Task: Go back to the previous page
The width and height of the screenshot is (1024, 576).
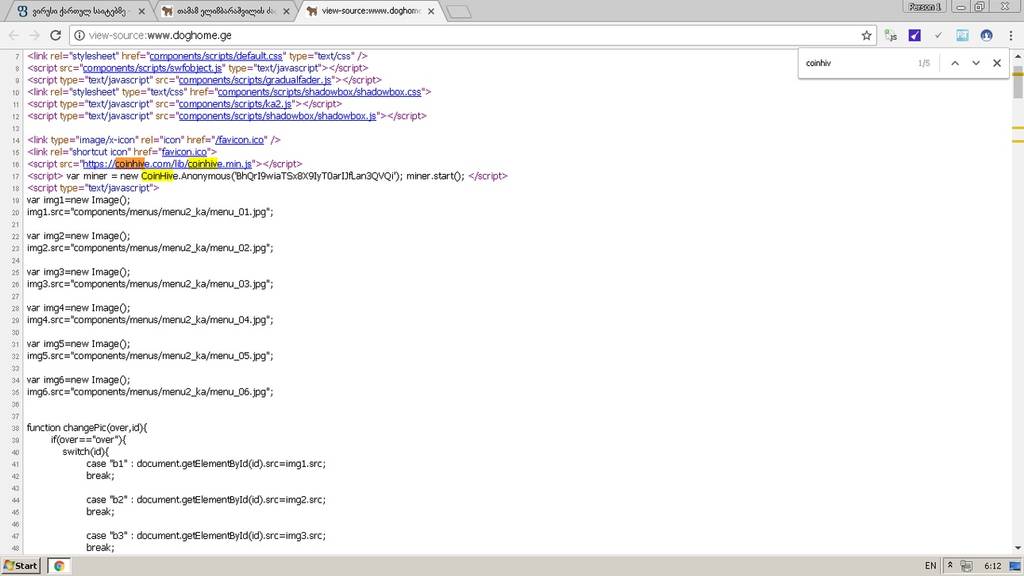Action: point(14,35)
